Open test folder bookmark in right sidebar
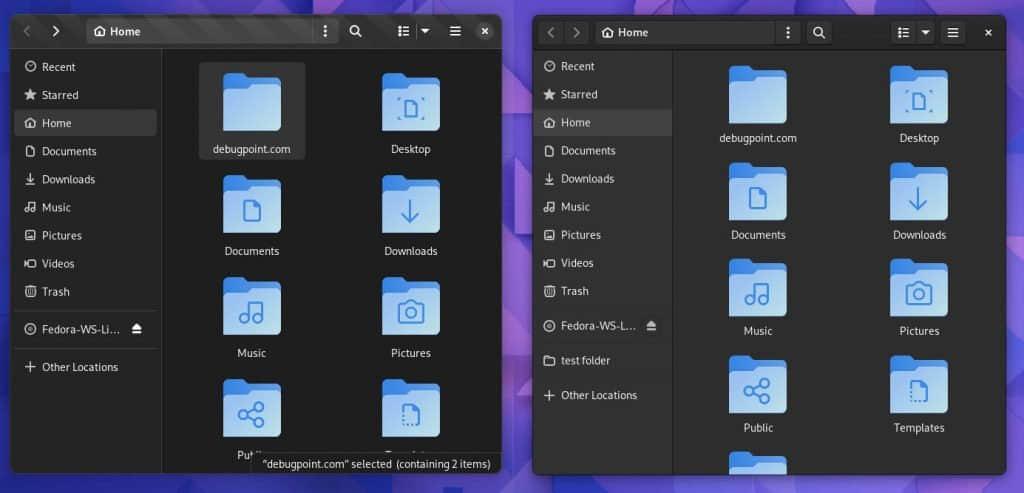This screenshot has height=493, width=1024. (x=585, y=360)
